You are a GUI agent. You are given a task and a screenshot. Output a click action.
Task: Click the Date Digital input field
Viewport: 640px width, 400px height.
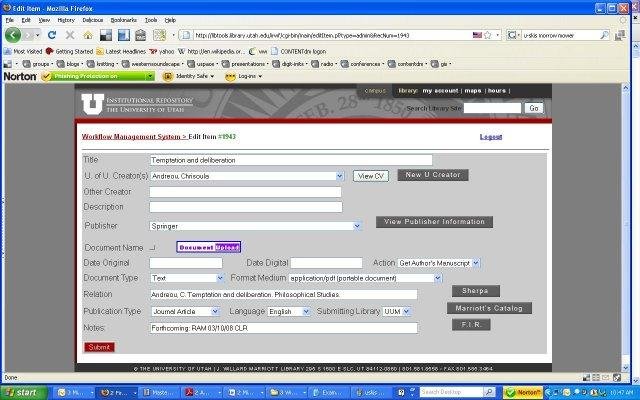click(x=327, y=263)
